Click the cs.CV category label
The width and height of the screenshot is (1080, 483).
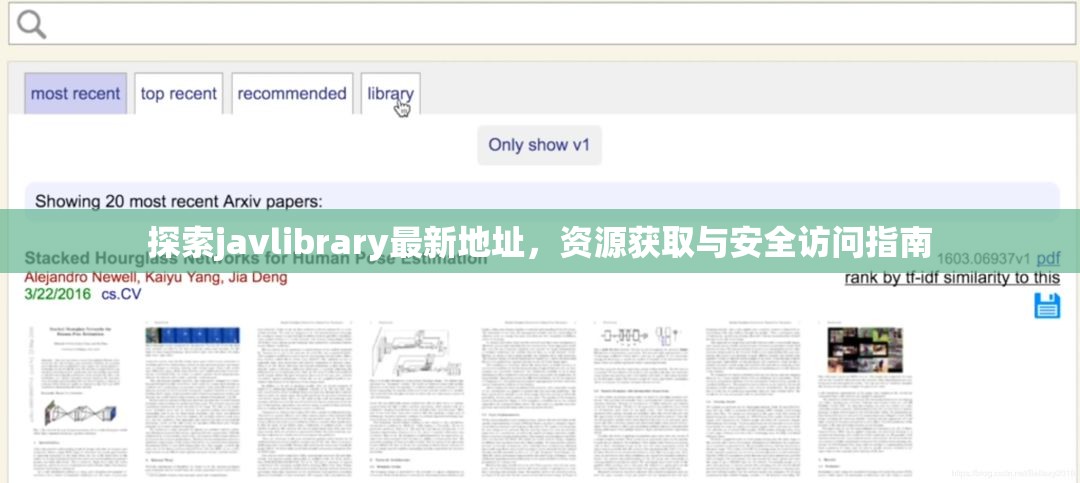coord(121,294)
